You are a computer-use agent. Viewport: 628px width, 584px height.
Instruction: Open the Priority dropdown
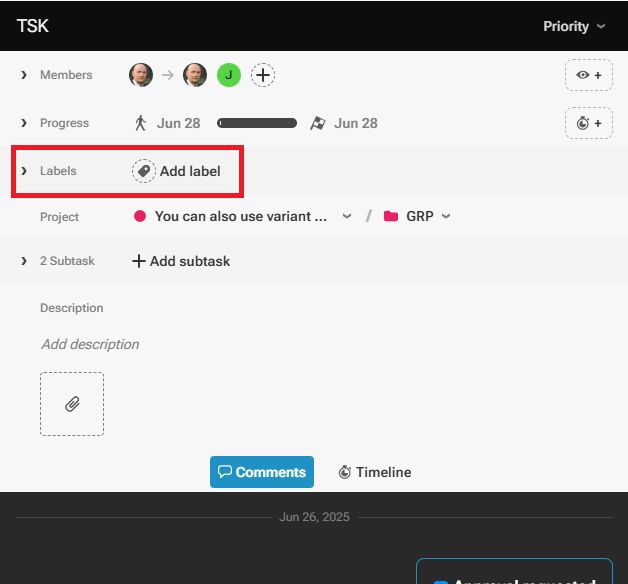coord(574,26)
